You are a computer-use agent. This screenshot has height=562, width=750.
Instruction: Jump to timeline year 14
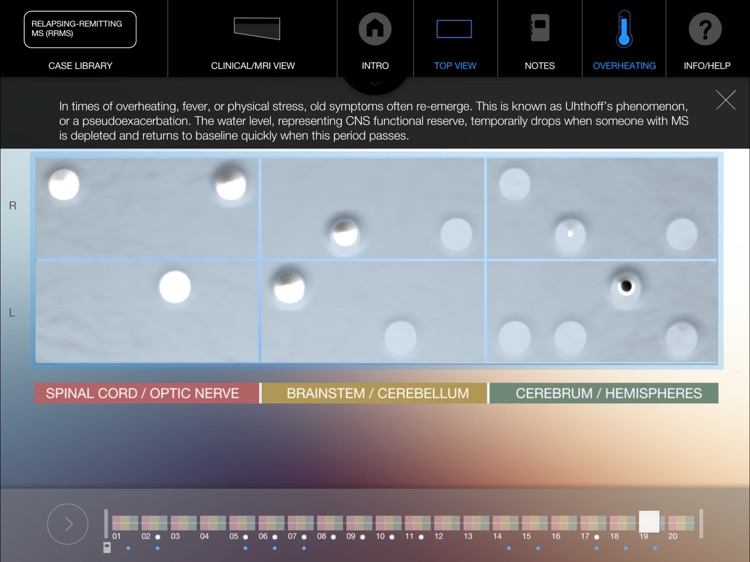pyautogui.click(x=506, y=523)
